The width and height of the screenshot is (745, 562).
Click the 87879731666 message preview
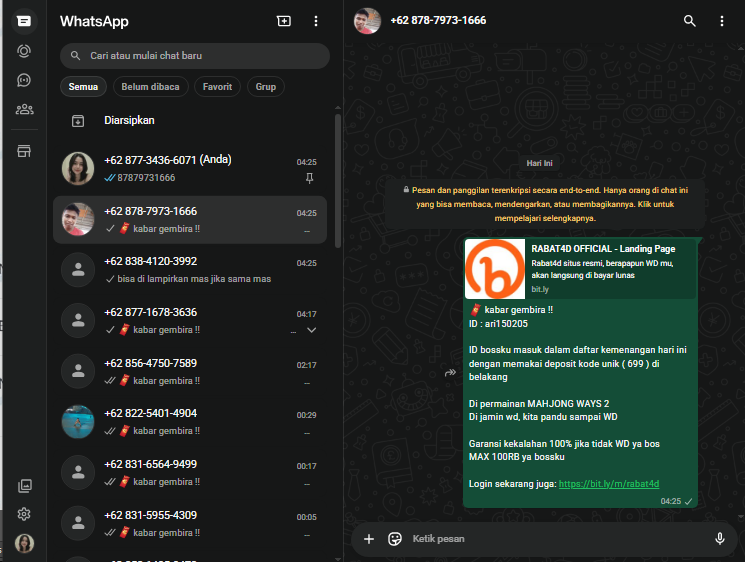[x=146, y=178]
